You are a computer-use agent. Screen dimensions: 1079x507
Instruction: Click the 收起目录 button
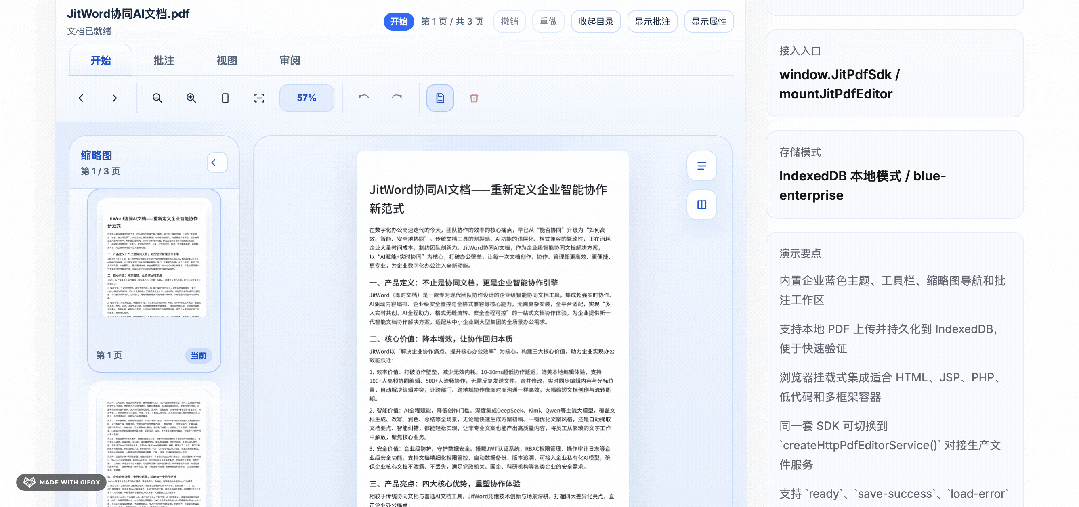coord(596,21)
